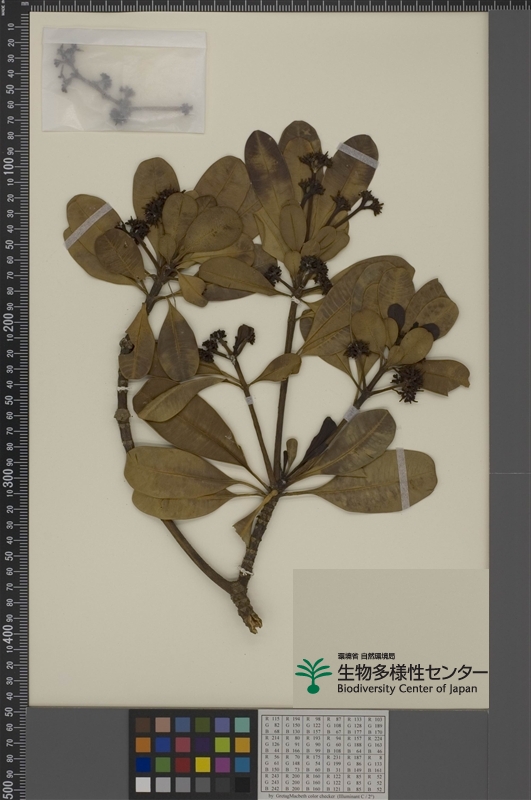Click the 生物多様性センター Japanese title
The height and width of the screenshot is (800, 531).
pos(412,671)
